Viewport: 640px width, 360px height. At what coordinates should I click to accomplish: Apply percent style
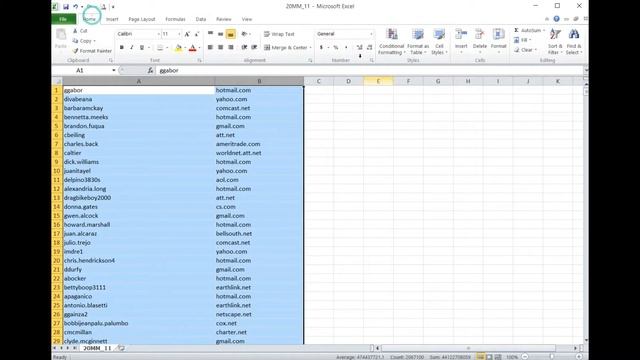tap(336, 48)
